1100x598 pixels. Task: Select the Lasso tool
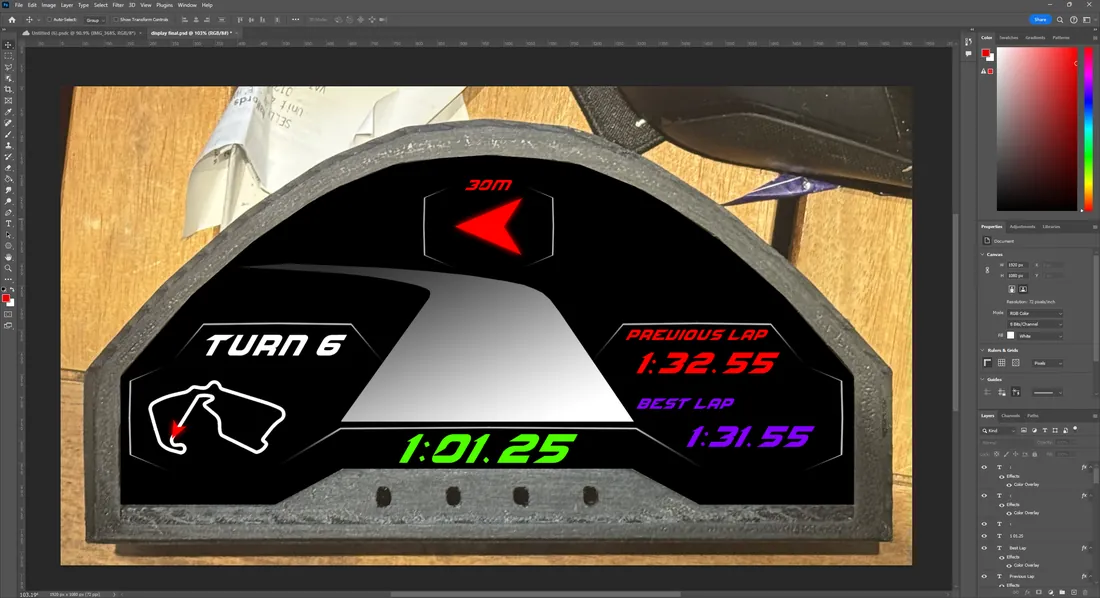tap(8, 67)
